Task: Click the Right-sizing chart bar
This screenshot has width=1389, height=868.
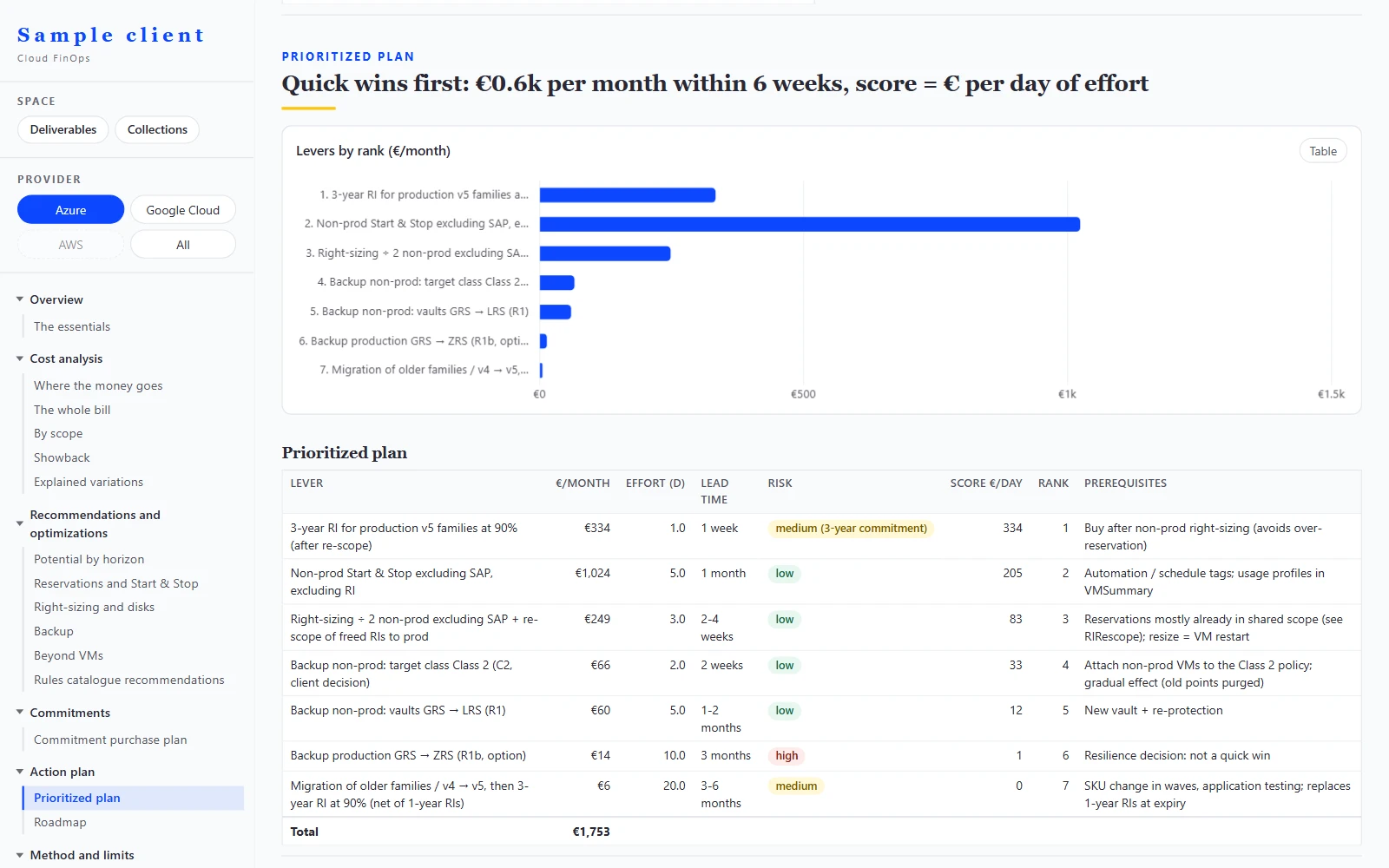Action: (x=605, y=253)
